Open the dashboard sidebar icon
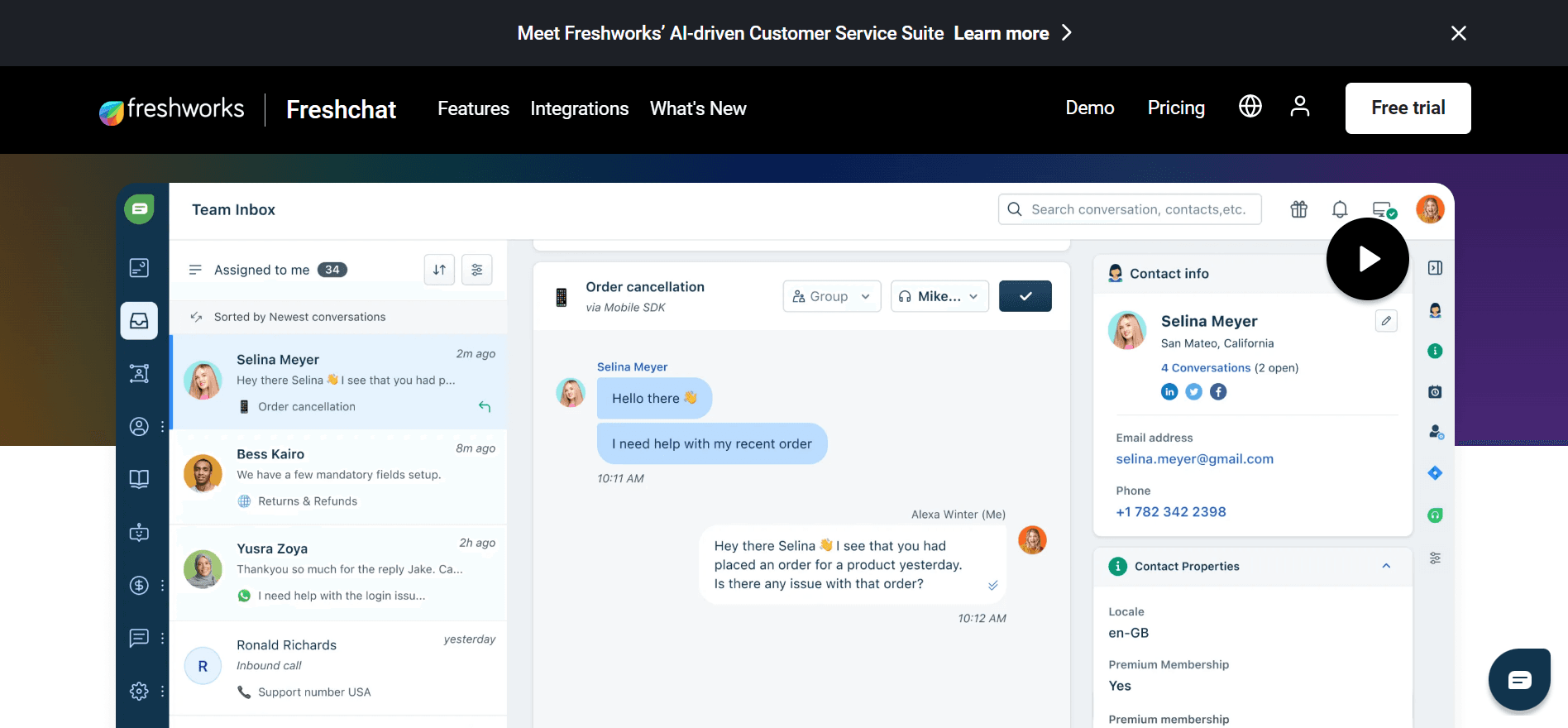 tap(139, 267)
